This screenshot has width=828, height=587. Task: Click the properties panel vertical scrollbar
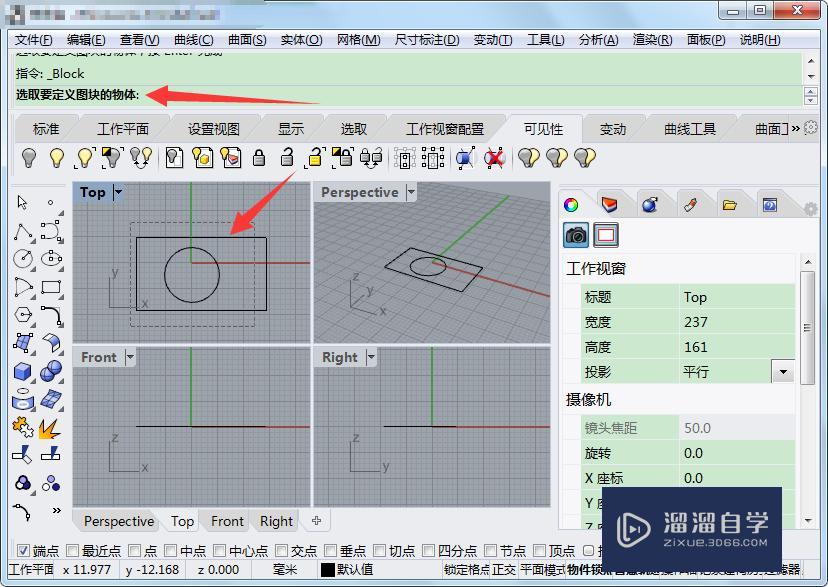pyautogui.click(x=807, y=327)
